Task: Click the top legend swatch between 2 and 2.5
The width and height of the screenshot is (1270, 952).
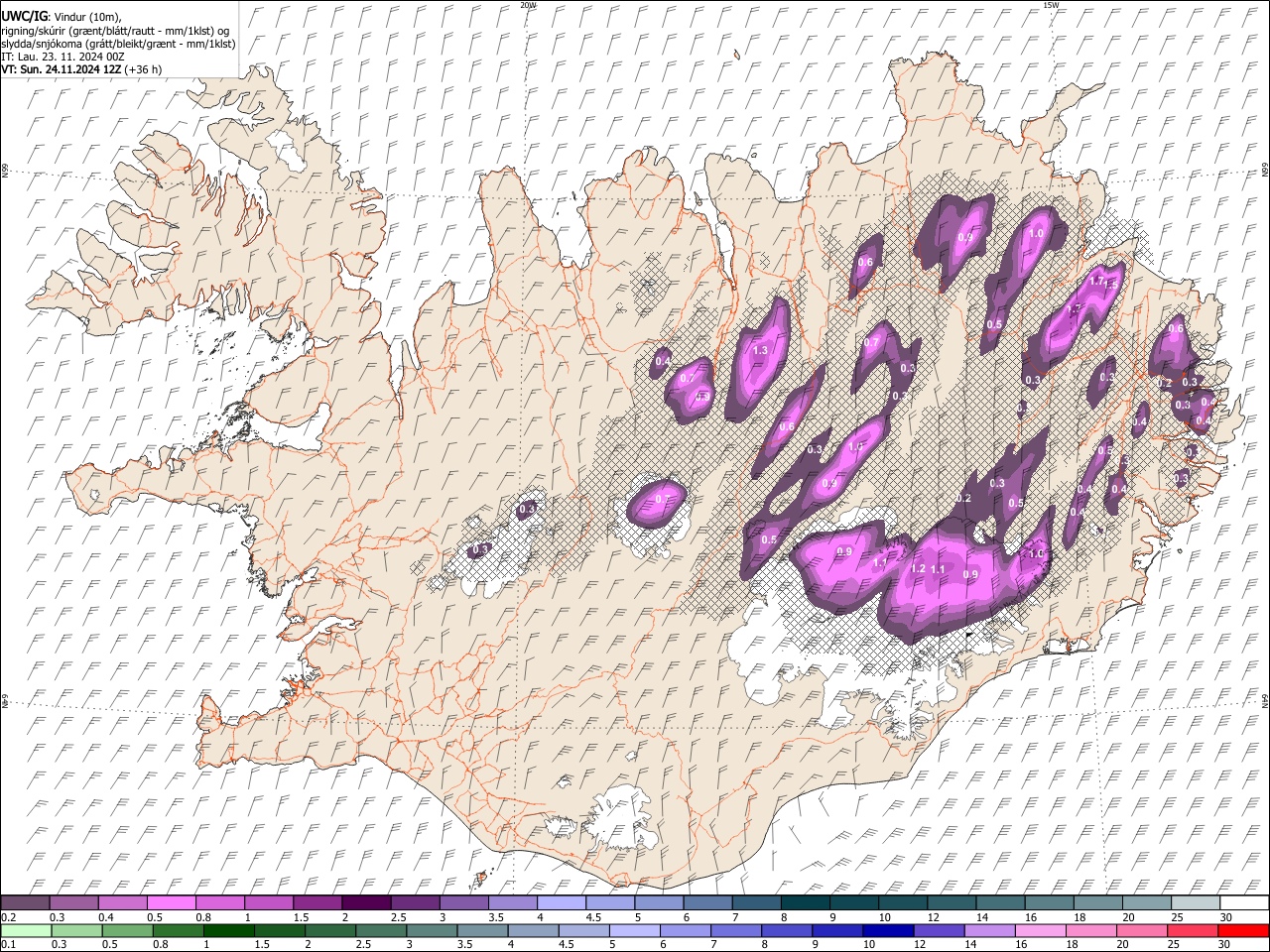Action: [366, 902]
